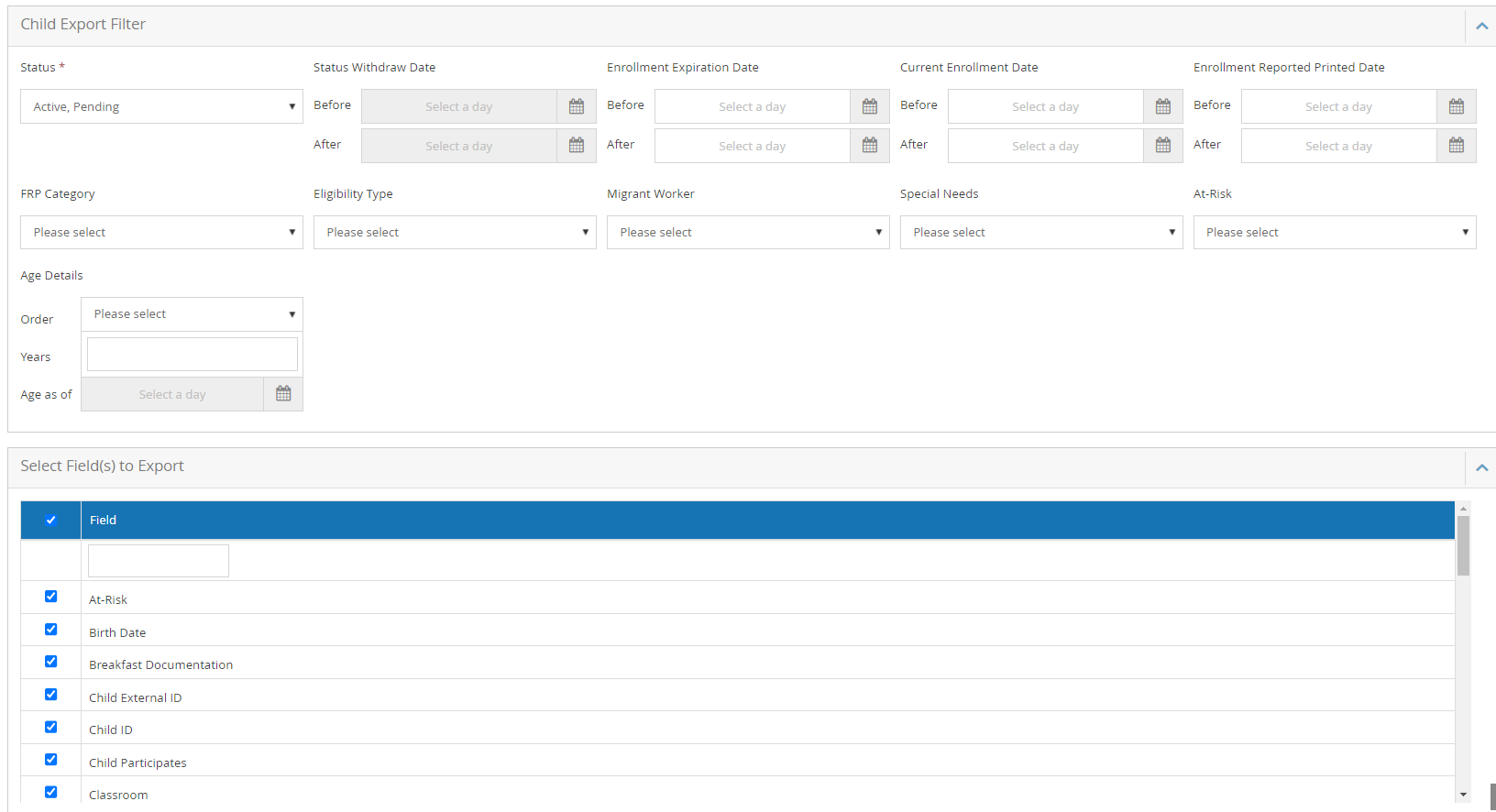Open calendar for Enrollment Reported Printed Before

pos(1456,106)
